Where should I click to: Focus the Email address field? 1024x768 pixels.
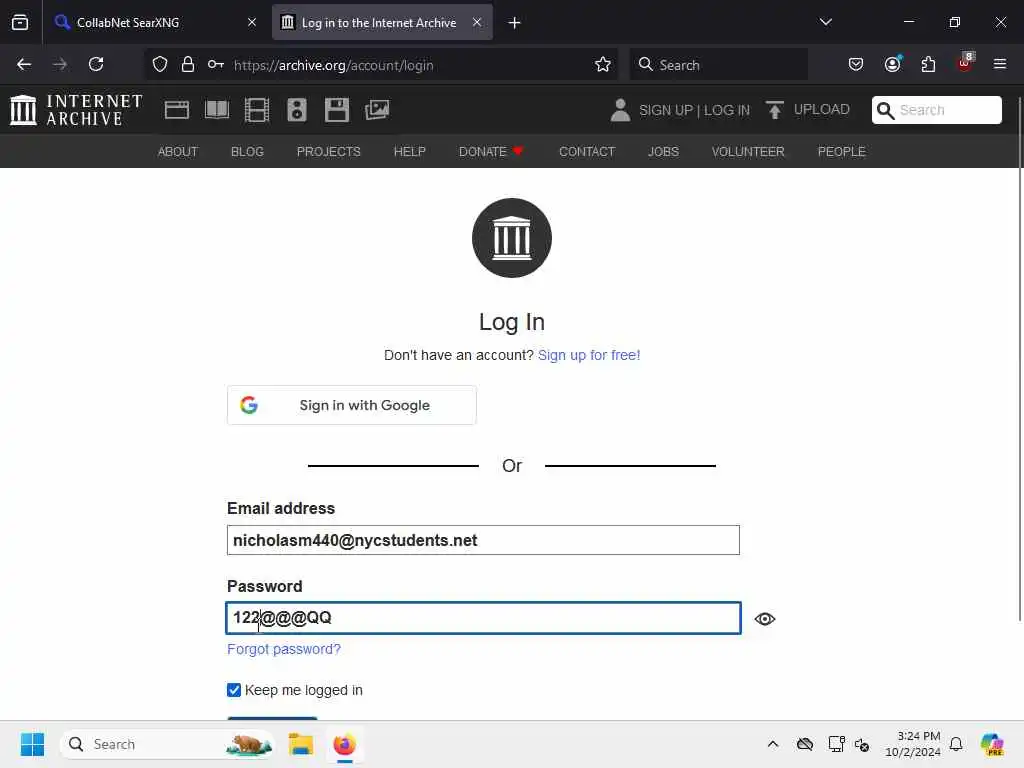click(483, 540)
